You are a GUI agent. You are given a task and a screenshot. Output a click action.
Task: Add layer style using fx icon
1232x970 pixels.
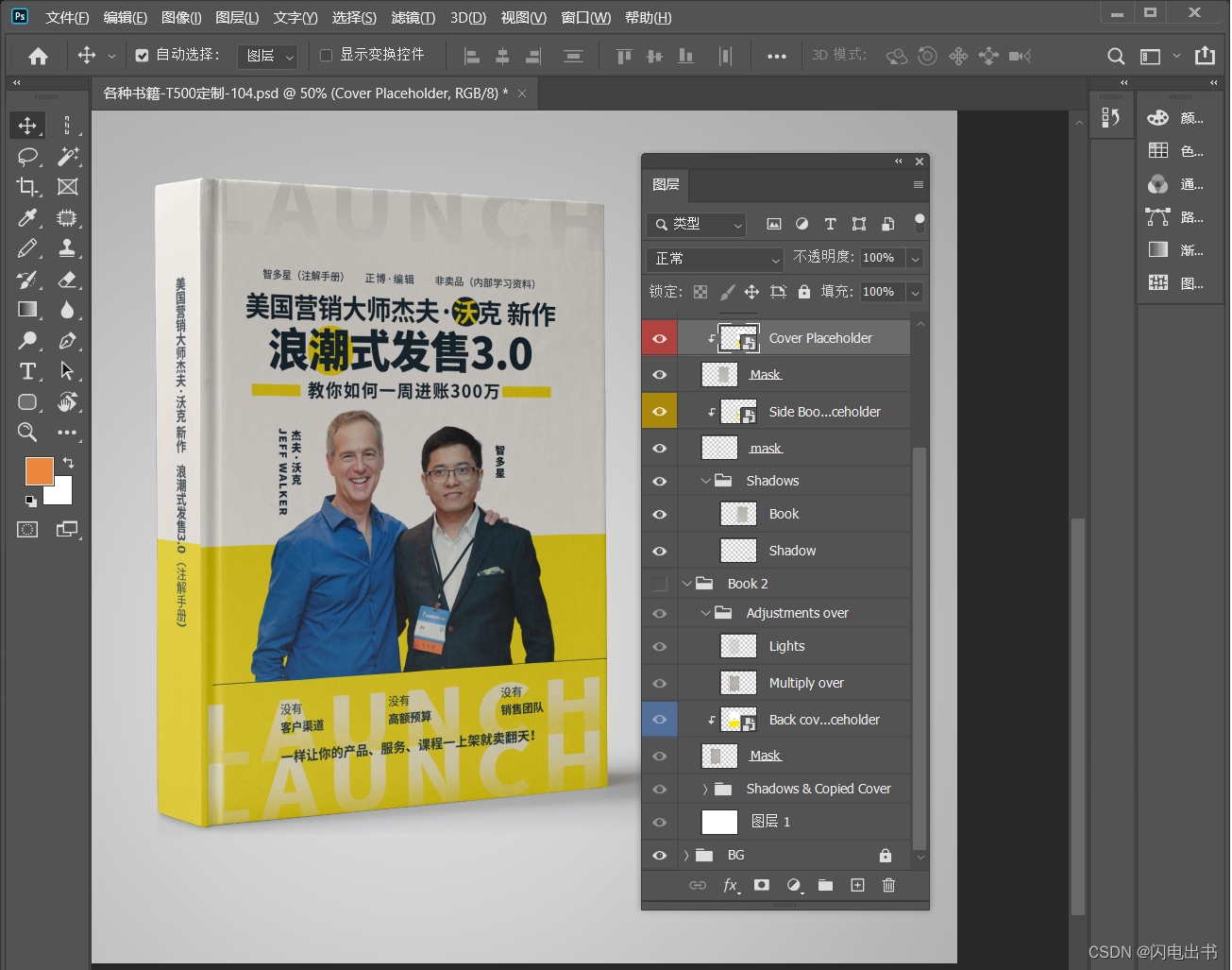click(x=731, y=885)
